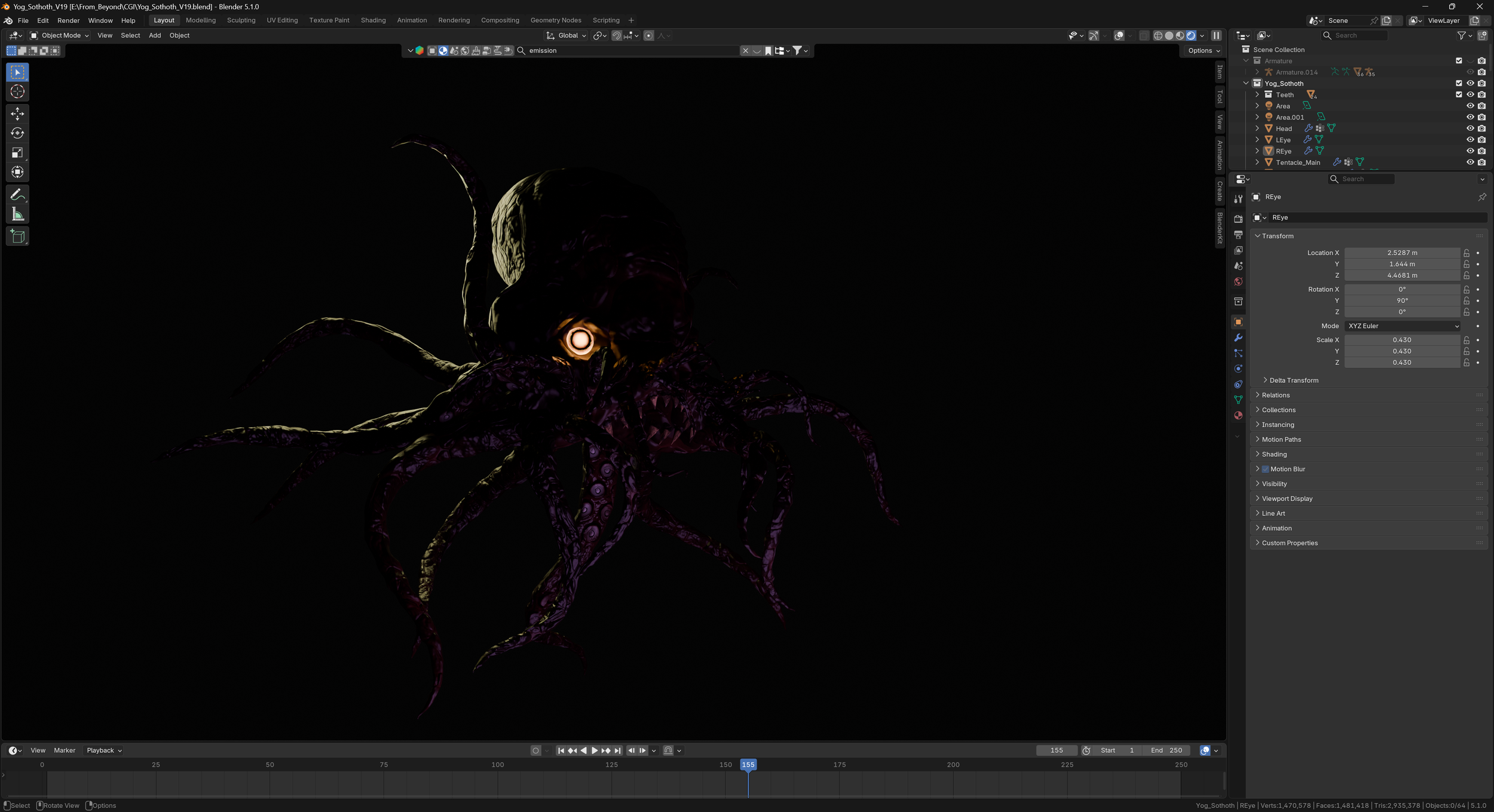Open the Object Constraints properties tab
The width and height of the screenshot is (1494, 812).
[1238, 384]
